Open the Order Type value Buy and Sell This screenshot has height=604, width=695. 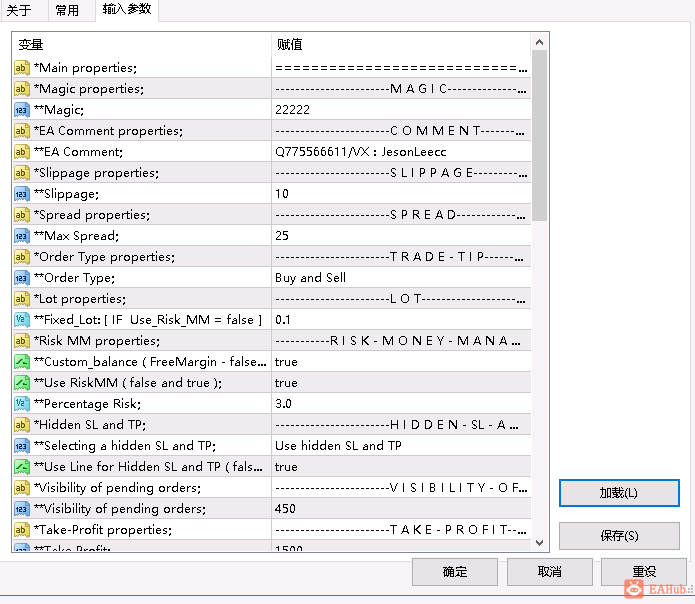401,278
